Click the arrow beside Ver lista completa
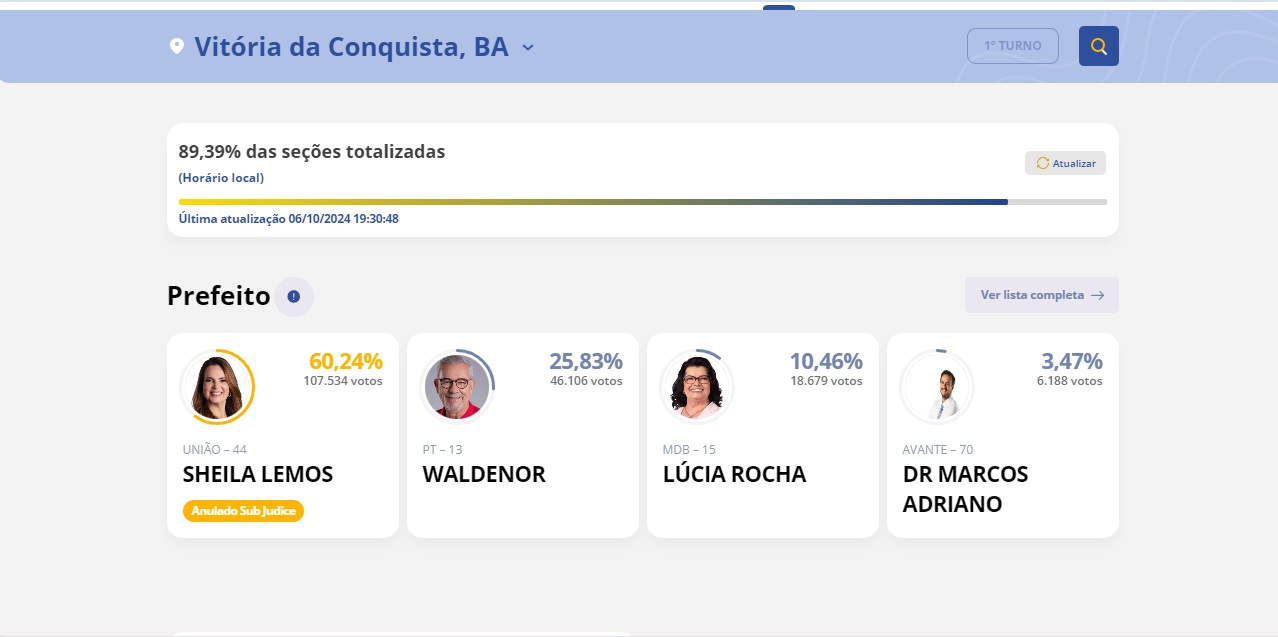Image resolution: width=1278 pixels, height=637 pixels. [x=1098, y=295]
